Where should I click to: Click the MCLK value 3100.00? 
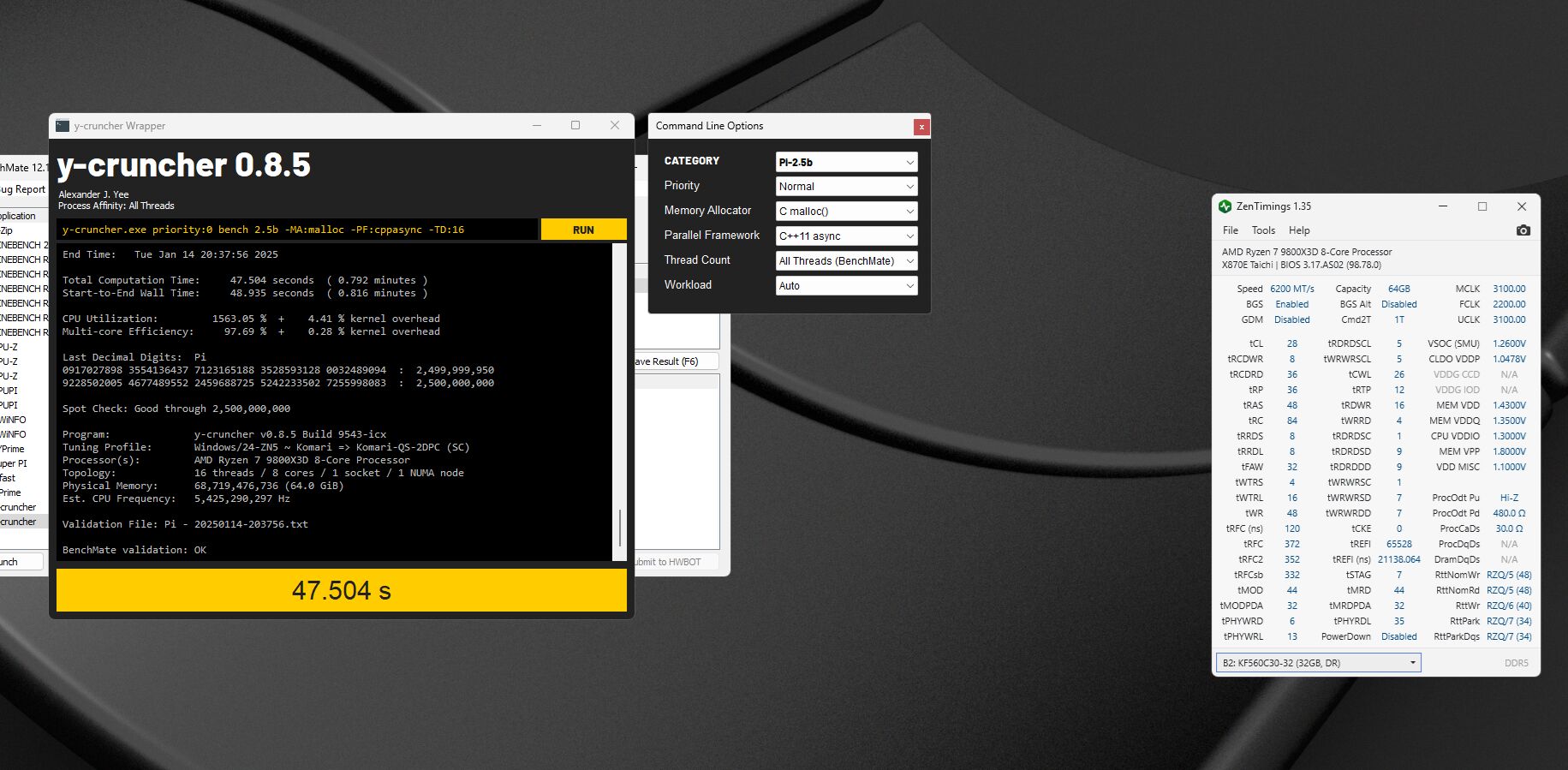(1509, 289)
